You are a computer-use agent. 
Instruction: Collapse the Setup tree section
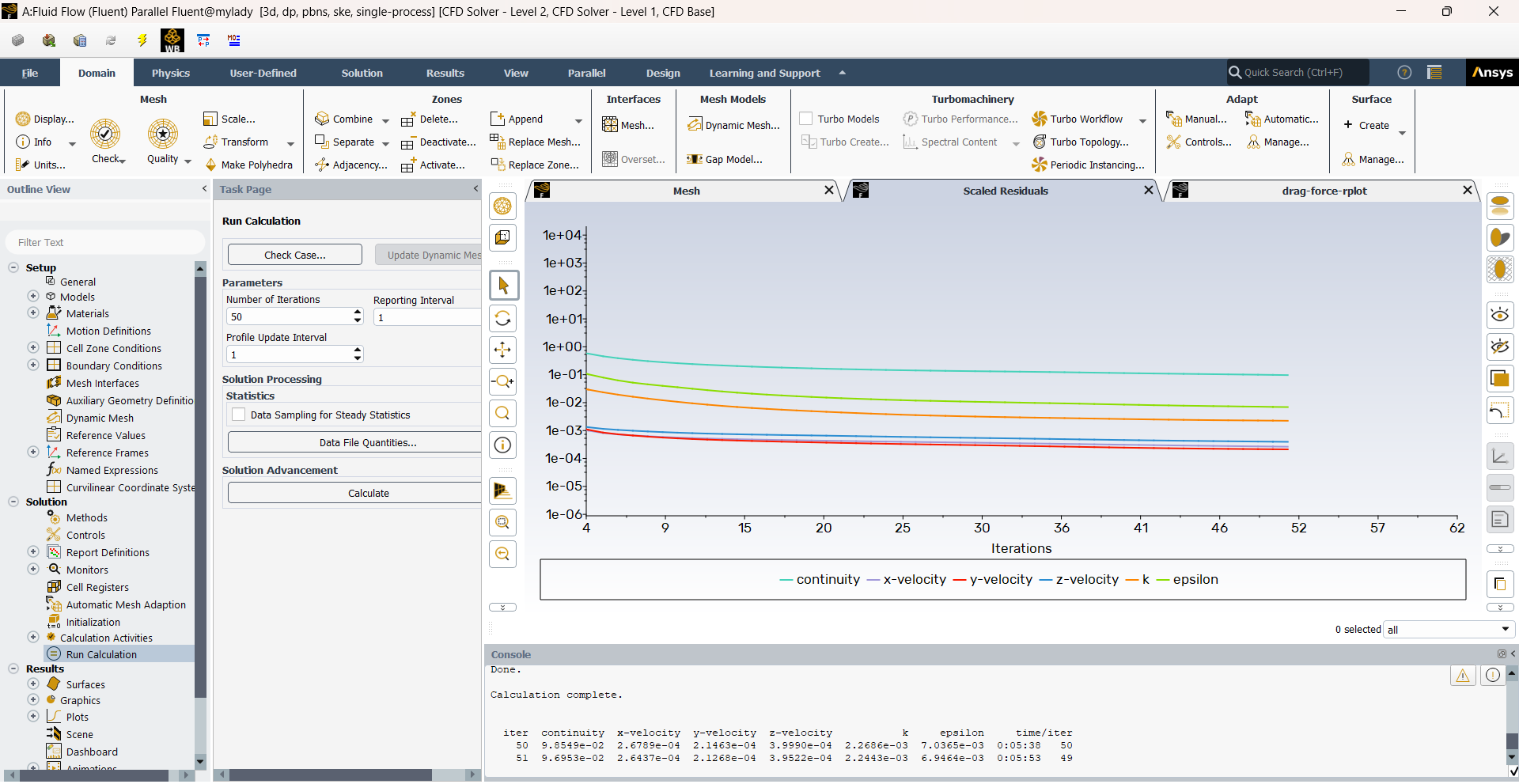tap(13, 267)
